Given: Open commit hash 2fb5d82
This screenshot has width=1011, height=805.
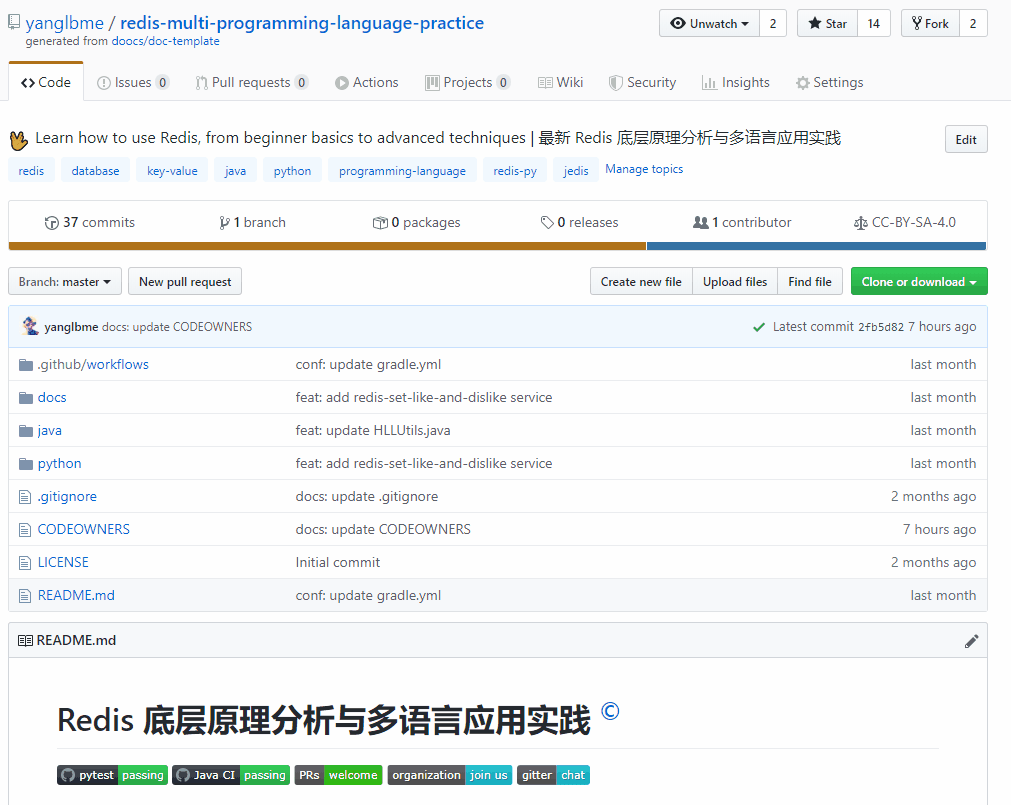Looking at the screenshot, I should (881, 327).
